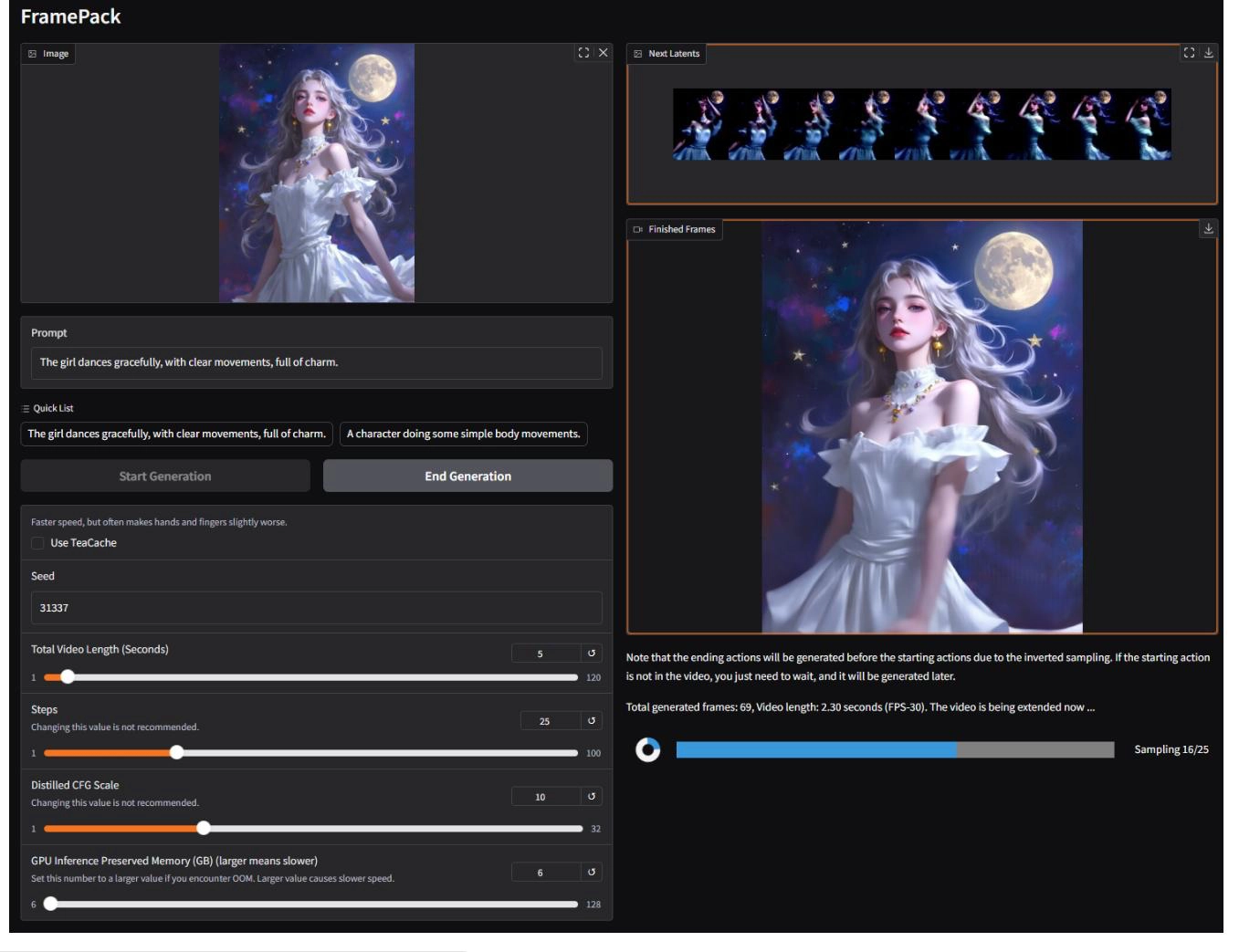The height and width of the screenshot is (952, 1239).
Task: Enable the Use TeaCache checkbox
Action: click(38, 543)
